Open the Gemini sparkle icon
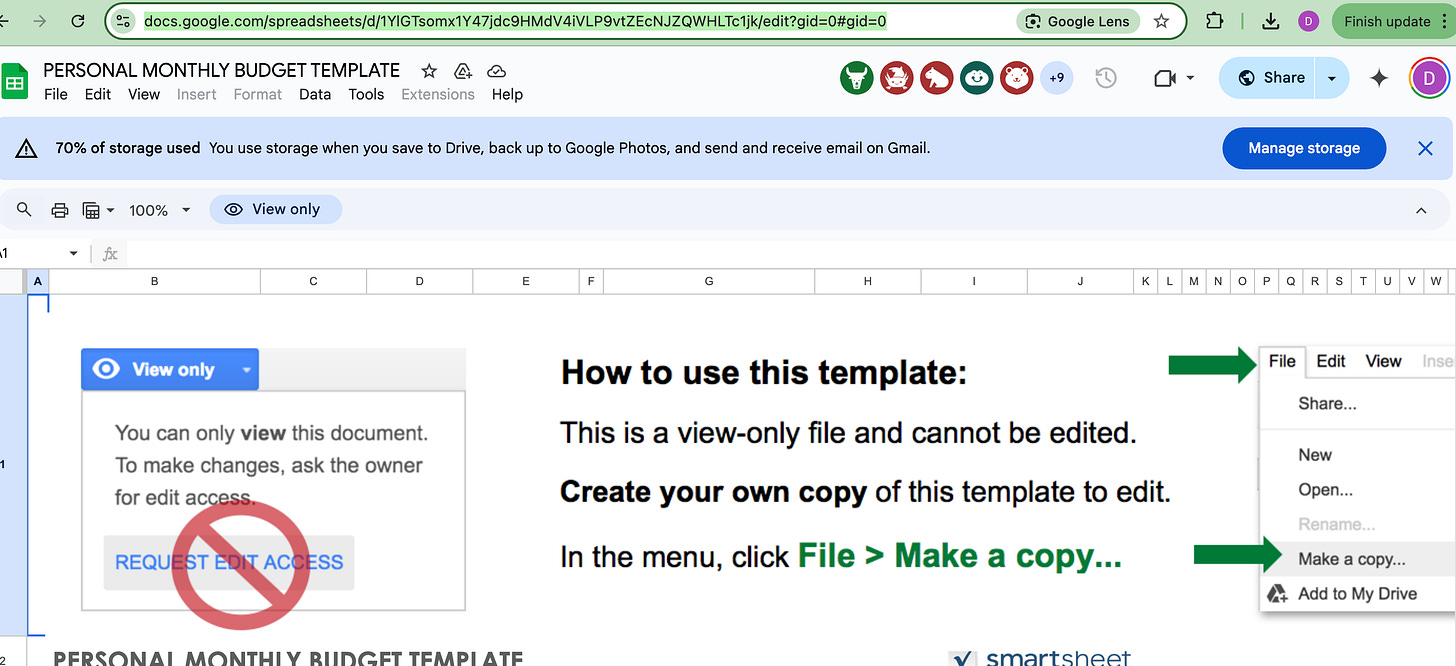The image size is (1456, 666). (1379, 78)
